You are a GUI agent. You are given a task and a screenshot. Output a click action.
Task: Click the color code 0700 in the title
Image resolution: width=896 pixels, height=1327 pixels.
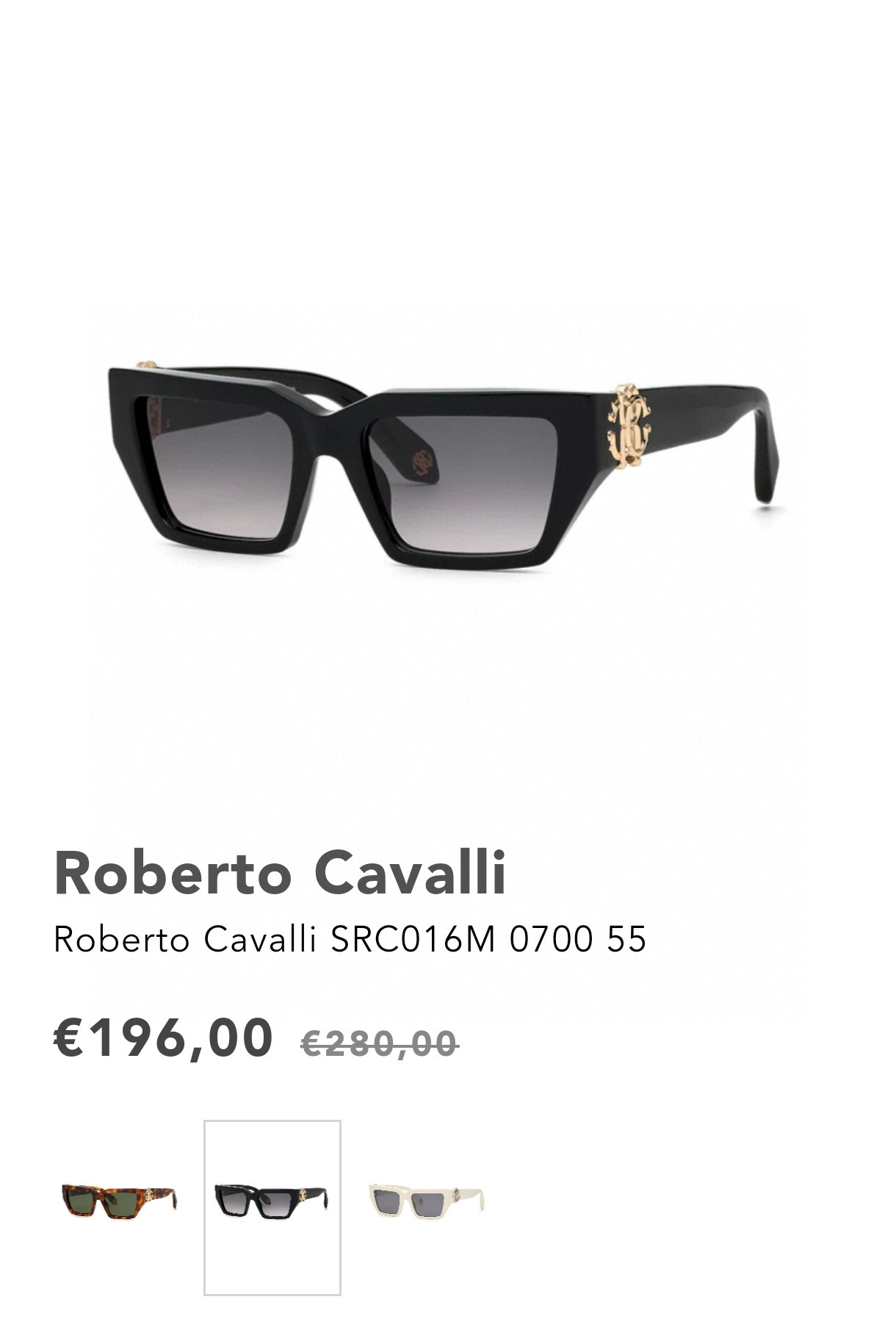tap(551, 939)
